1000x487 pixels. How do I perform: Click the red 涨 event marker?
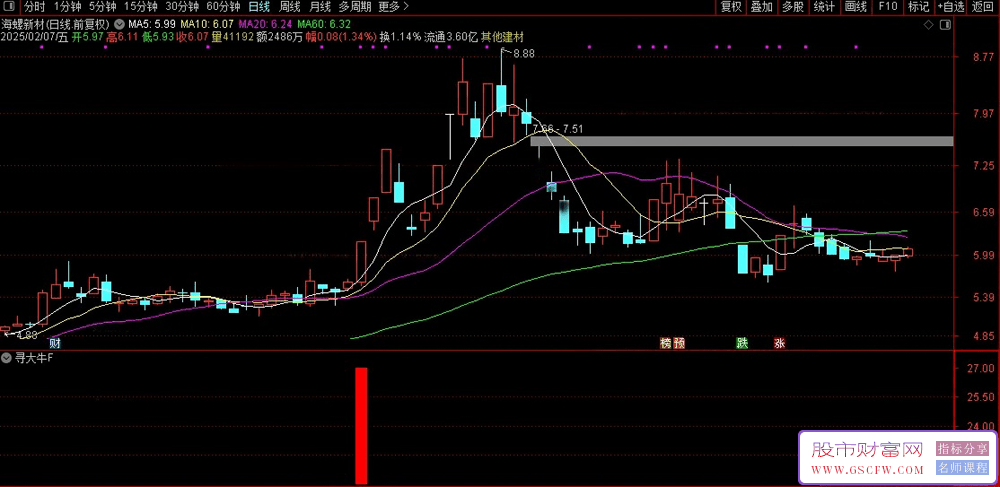pyautogui.click(x=779, y=343)
